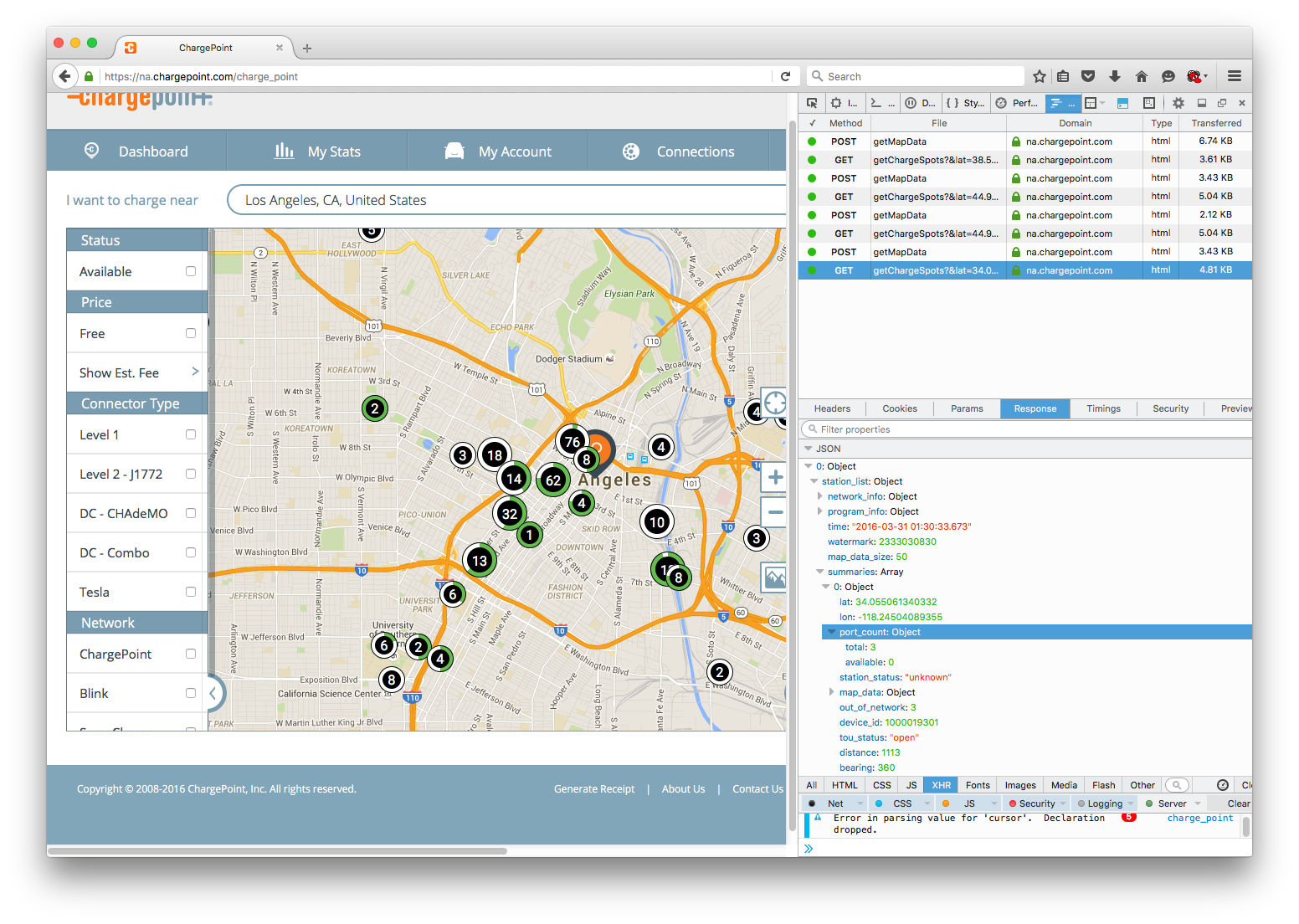Check the ChargePoint network filter

pos(191,654)
